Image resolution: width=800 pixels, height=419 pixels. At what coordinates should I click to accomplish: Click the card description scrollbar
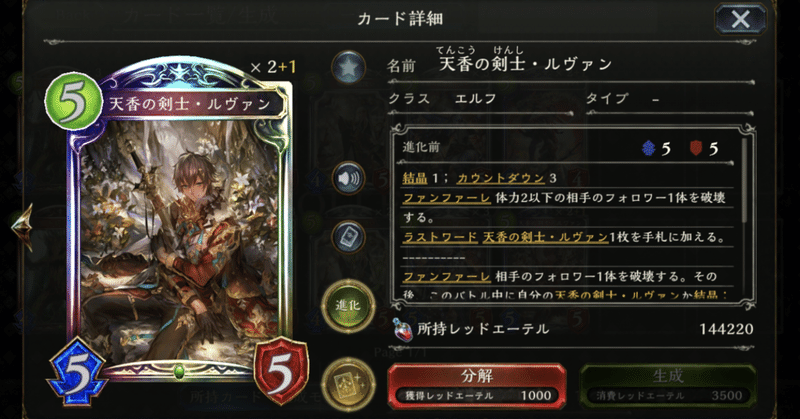(x=745, y=180)
